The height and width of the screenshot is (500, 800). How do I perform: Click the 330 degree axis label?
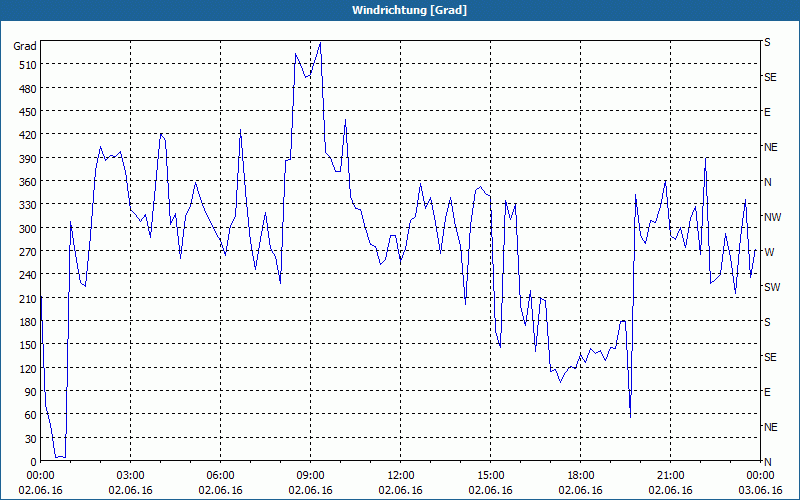[x=28, y=205]
